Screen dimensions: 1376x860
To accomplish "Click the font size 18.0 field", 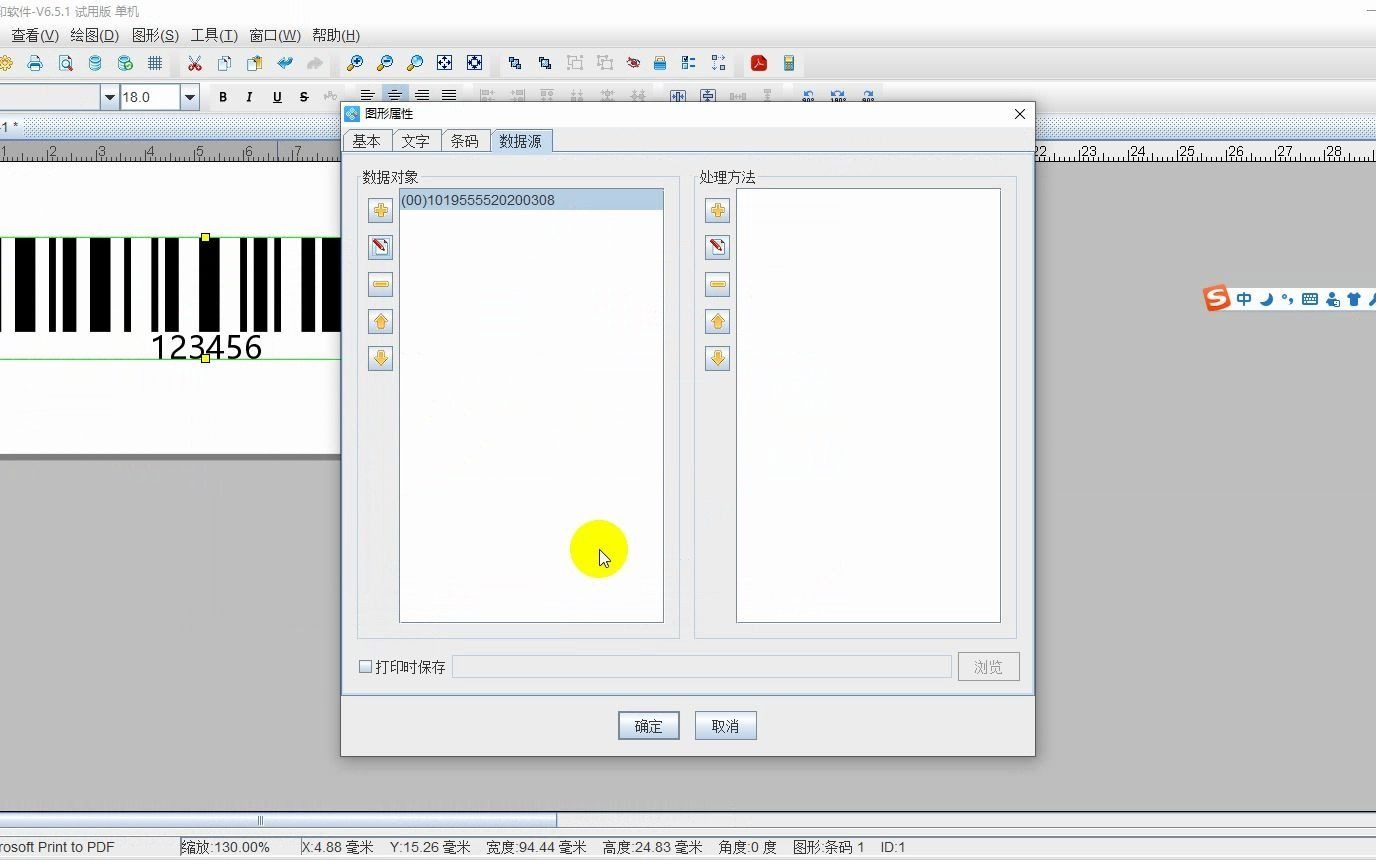I will (x=150, y=97).
